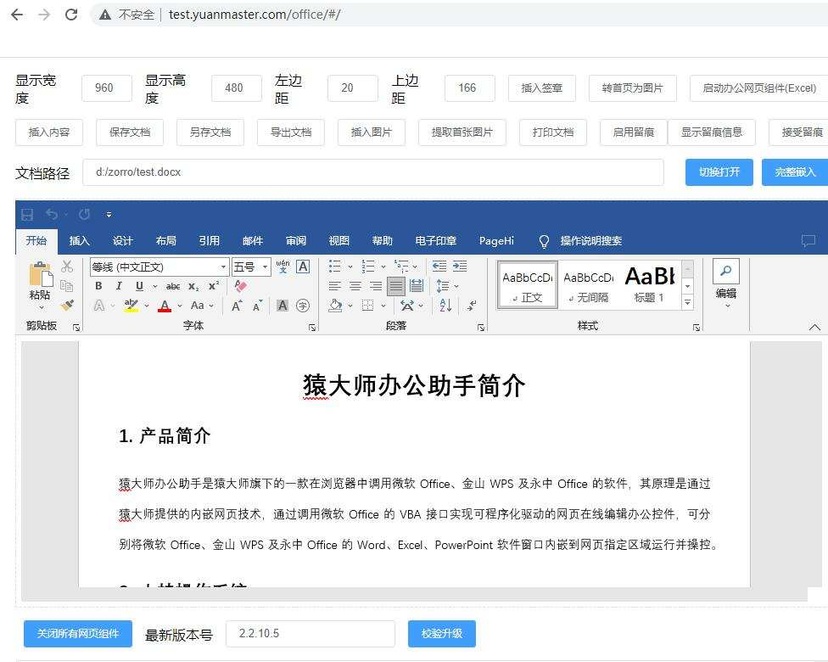
Task: Toggle Justify paragraph alignment
Action: (x=396, y=286)
